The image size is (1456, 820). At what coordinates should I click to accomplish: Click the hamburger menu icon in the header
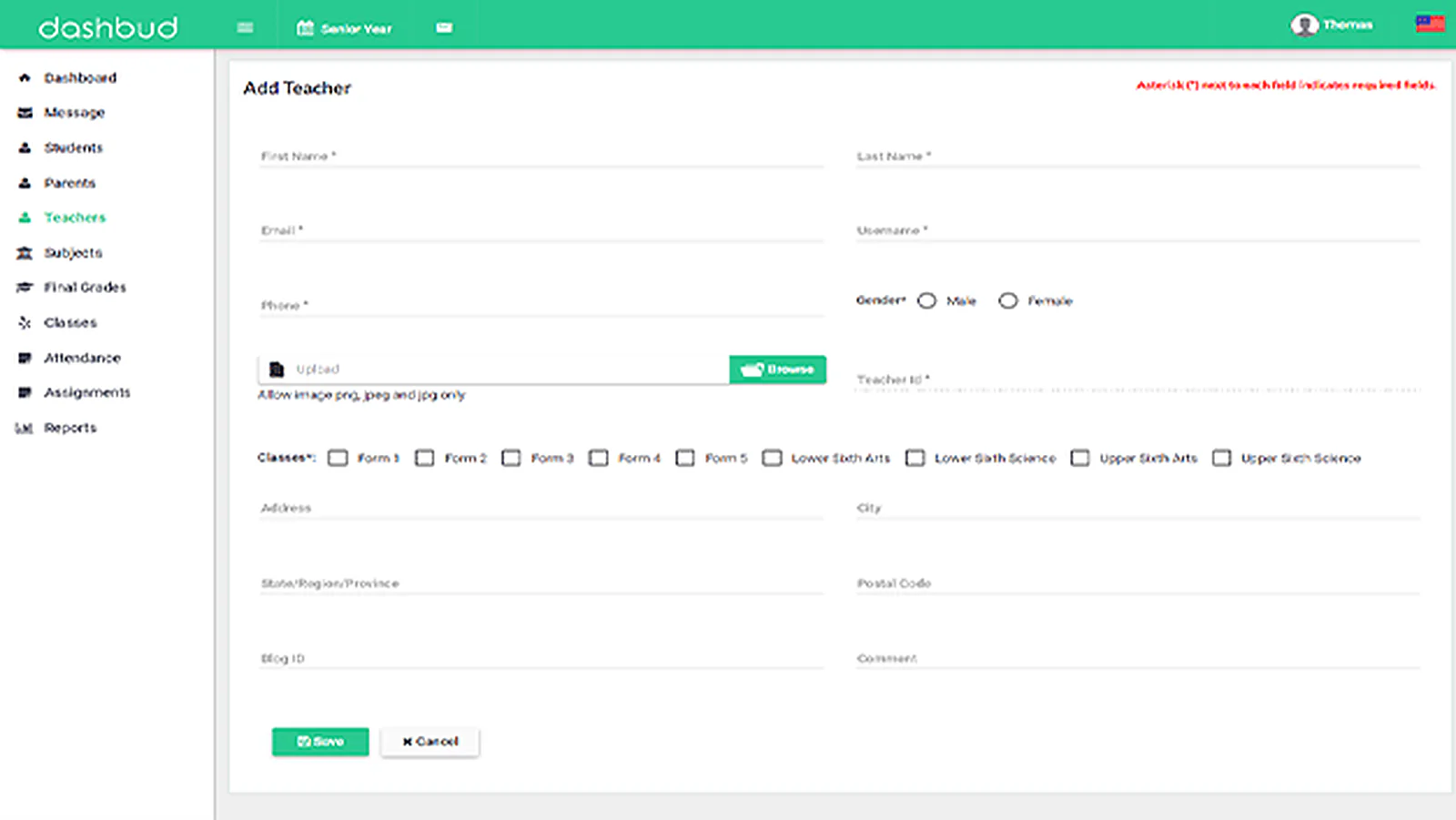[245, 27]
